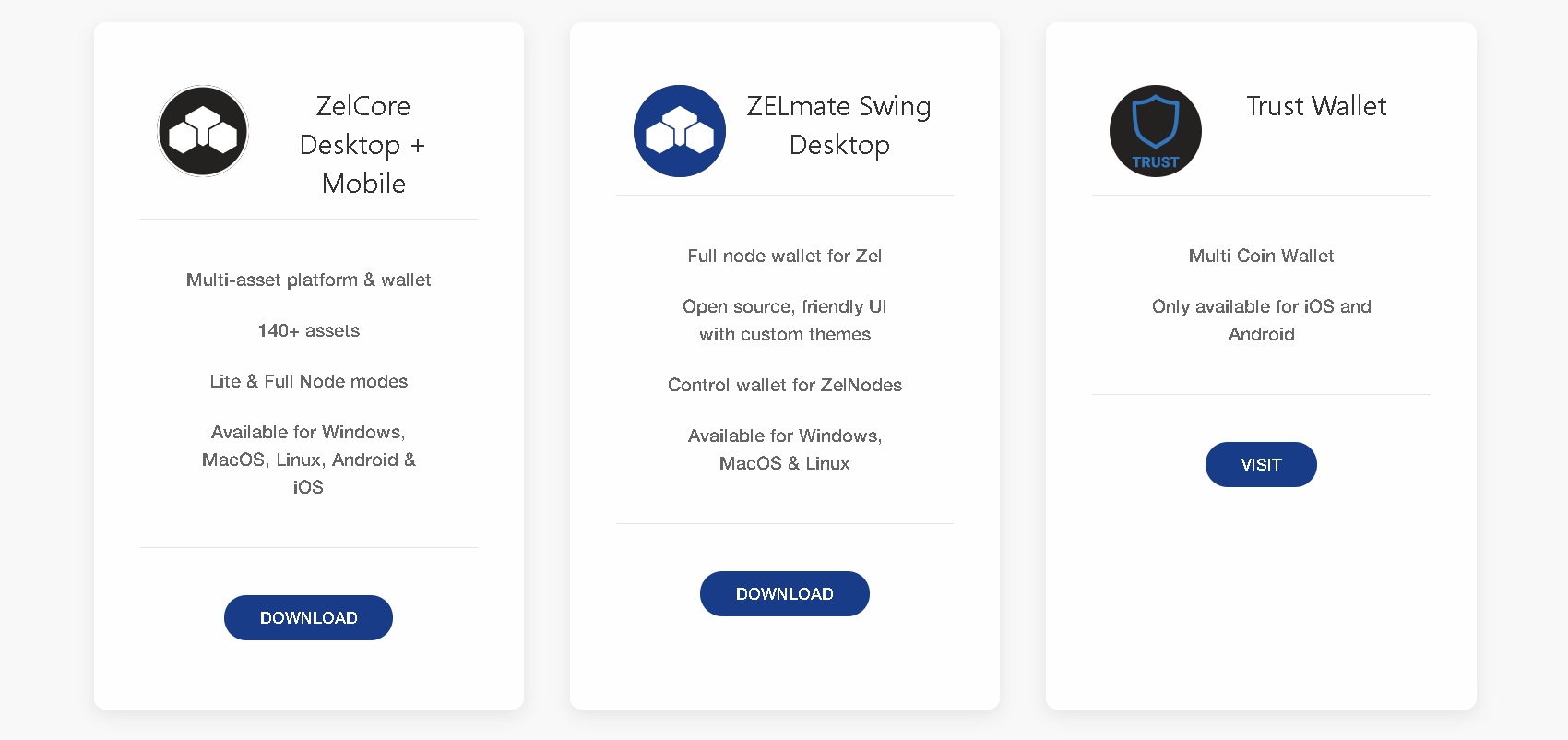Click the Trust Wallet shield logo
This screenshot has width=1568, height=740.
[1155, 131]
